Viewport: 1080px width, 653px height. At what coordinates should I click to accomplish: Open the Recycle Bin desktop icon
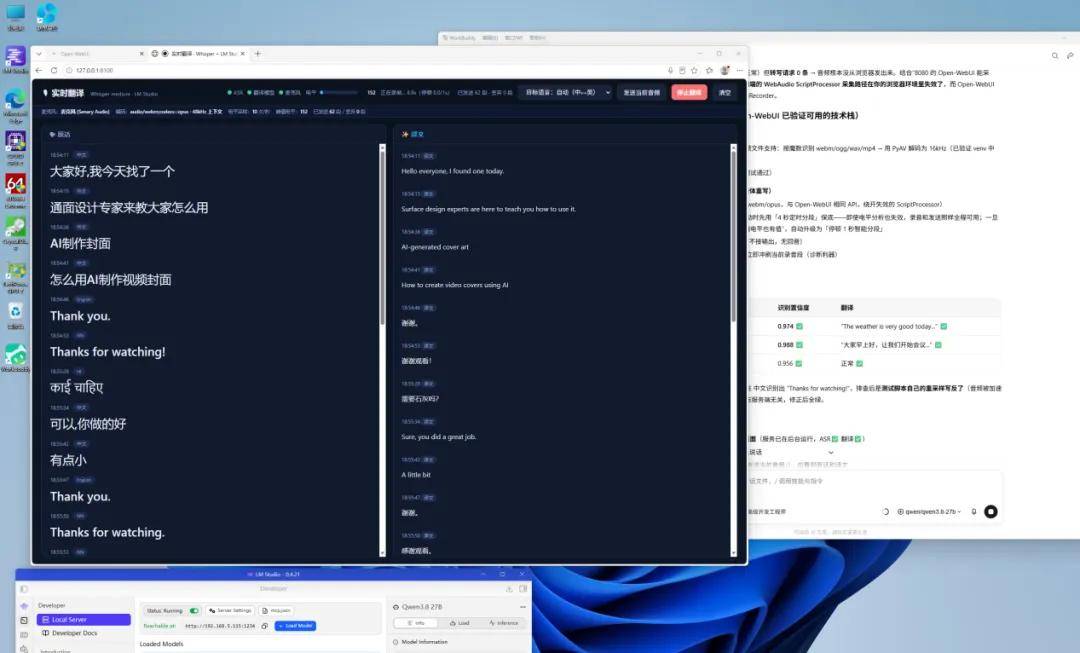[x=15, y=316]
